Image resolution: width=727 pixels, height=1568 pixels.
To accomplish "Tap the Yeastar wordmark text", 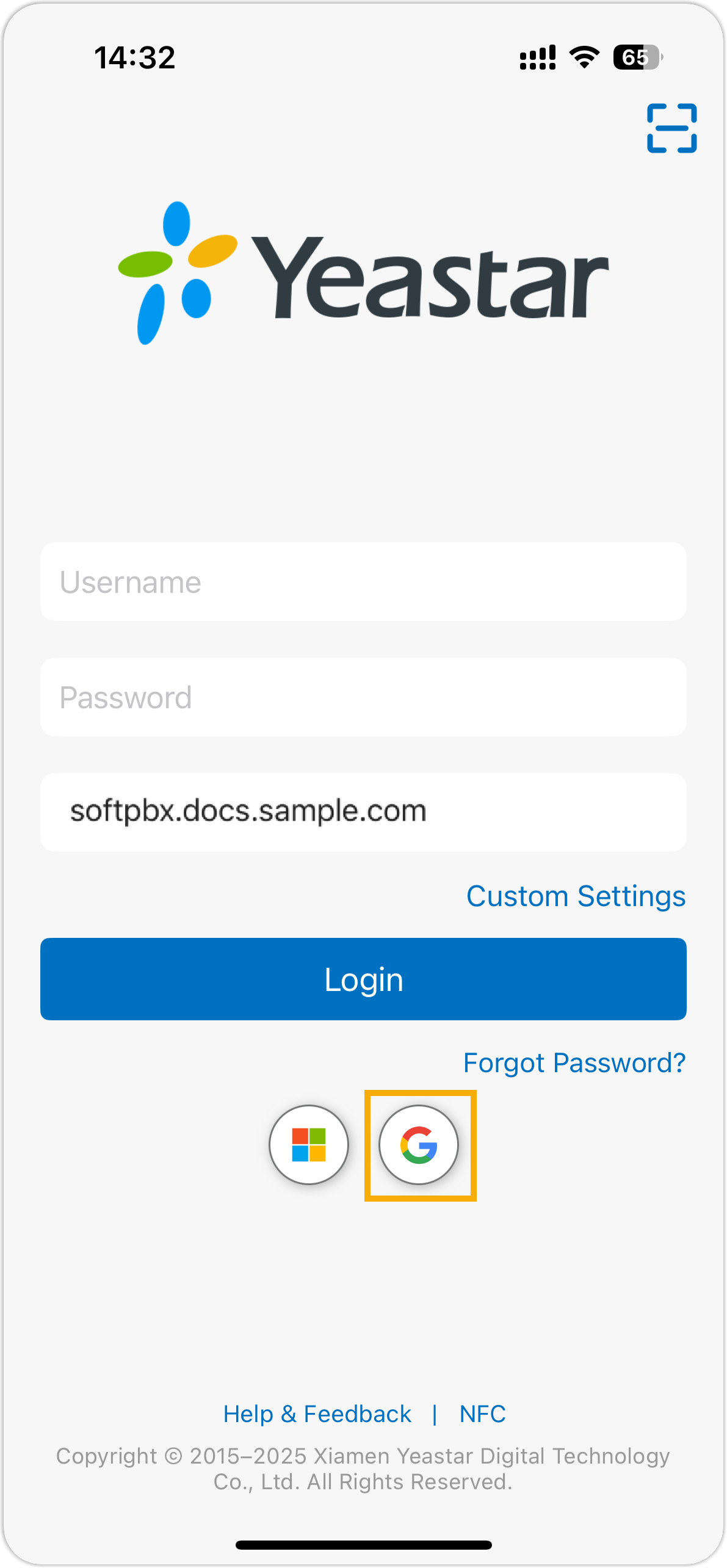I will click(x=430, y=278).
